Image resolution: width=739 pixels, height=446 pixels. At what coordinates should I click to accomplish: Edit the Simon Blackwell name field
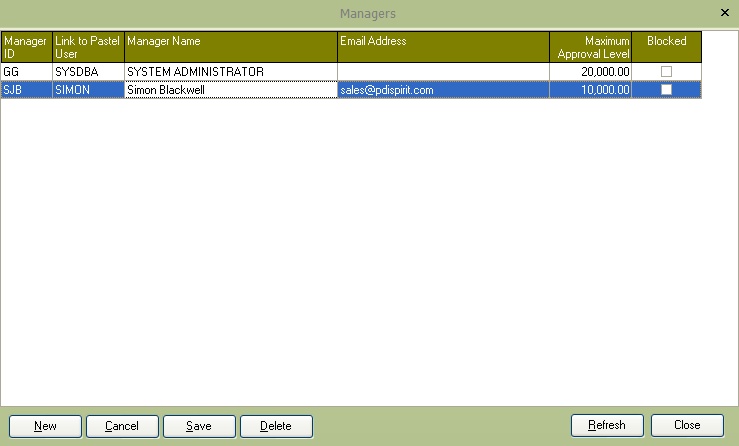[x=230, y=90]
